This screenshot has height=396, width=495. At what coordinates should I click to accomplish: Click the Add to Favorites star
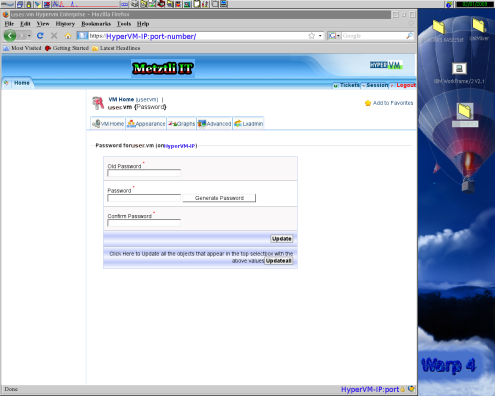(x=368, y=103)
